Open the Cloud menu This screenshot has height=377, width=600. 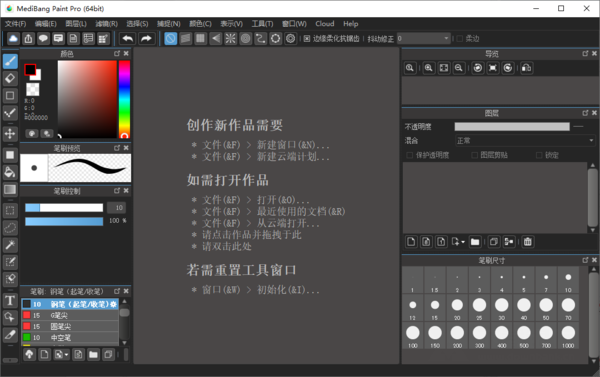coord(324,24)
